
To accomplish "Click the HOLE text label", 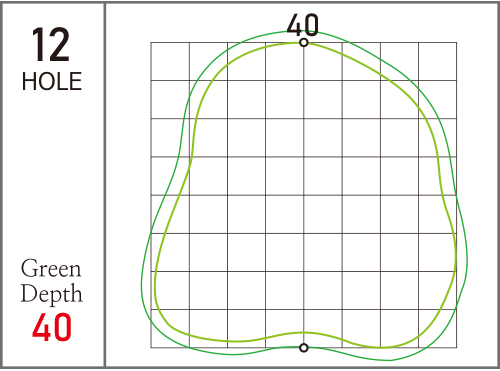I will click(x=52, y=81).
